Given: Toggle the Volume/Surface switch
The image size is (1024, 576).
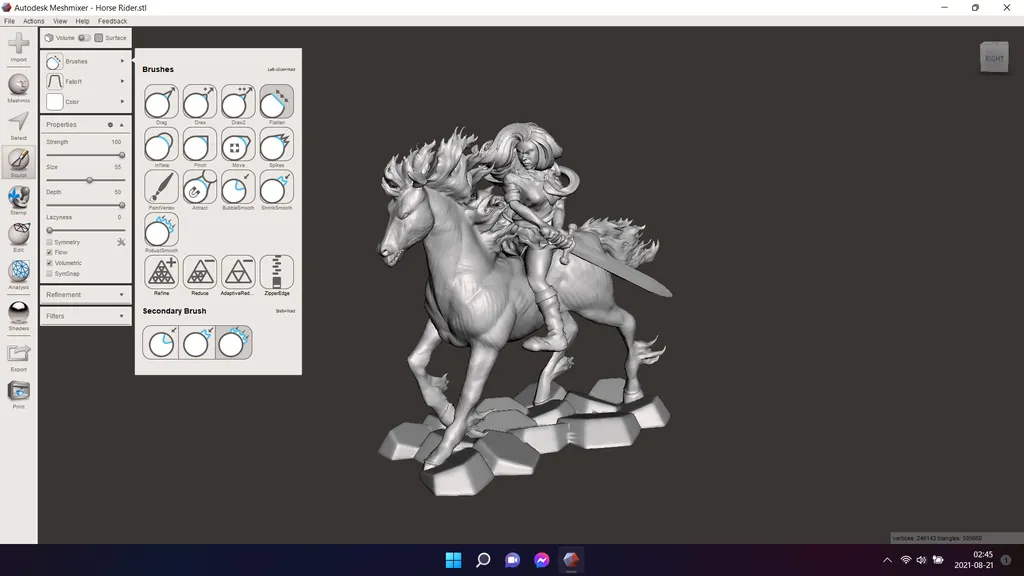Looking at the screenshot, I should [85, 38].
